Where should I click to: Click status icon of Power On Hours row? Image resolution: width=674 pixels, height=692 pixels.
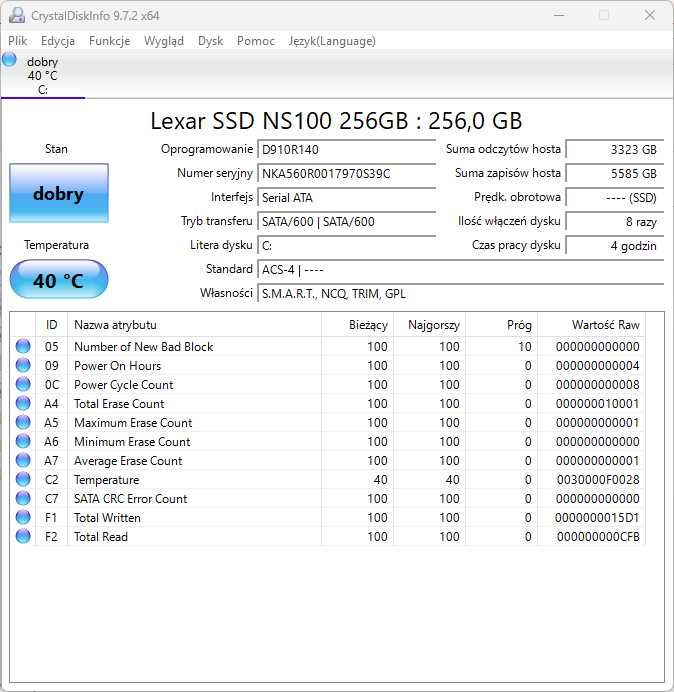tap(23, 365)
